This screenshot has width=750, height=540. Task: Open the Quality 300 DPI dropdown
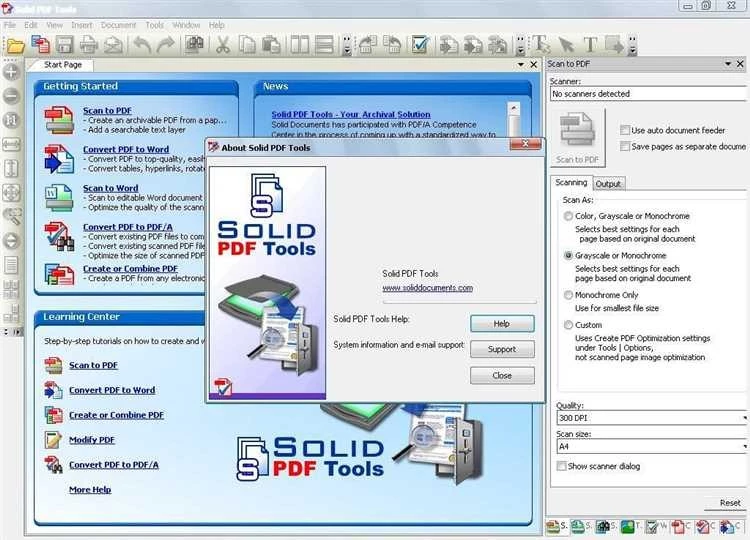[x=651, y=418]
